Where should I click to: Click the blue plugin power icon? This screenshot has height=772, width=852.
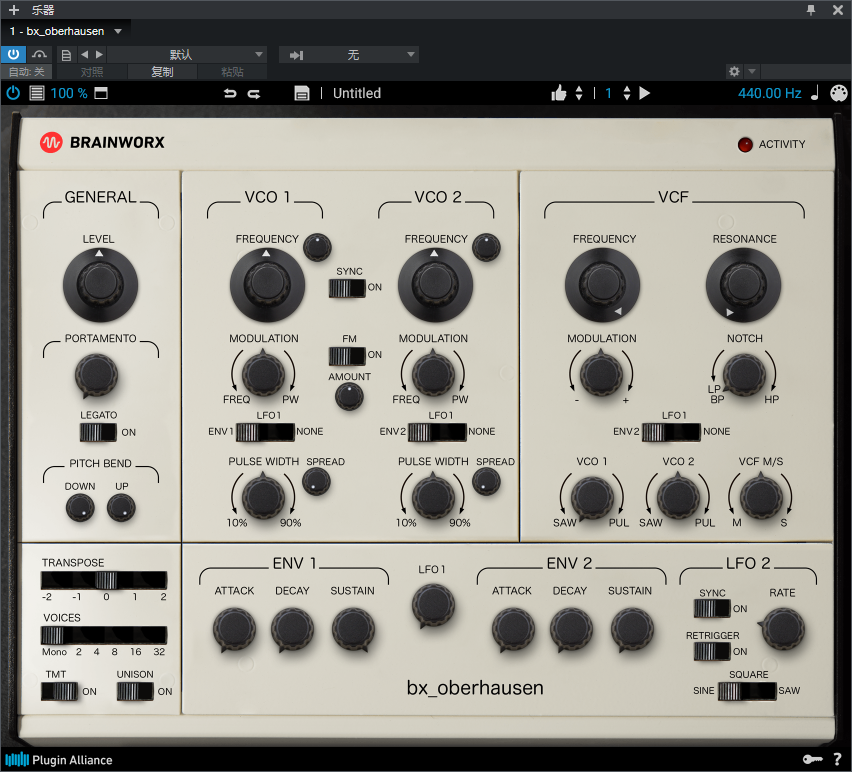[x=13, y=93]
